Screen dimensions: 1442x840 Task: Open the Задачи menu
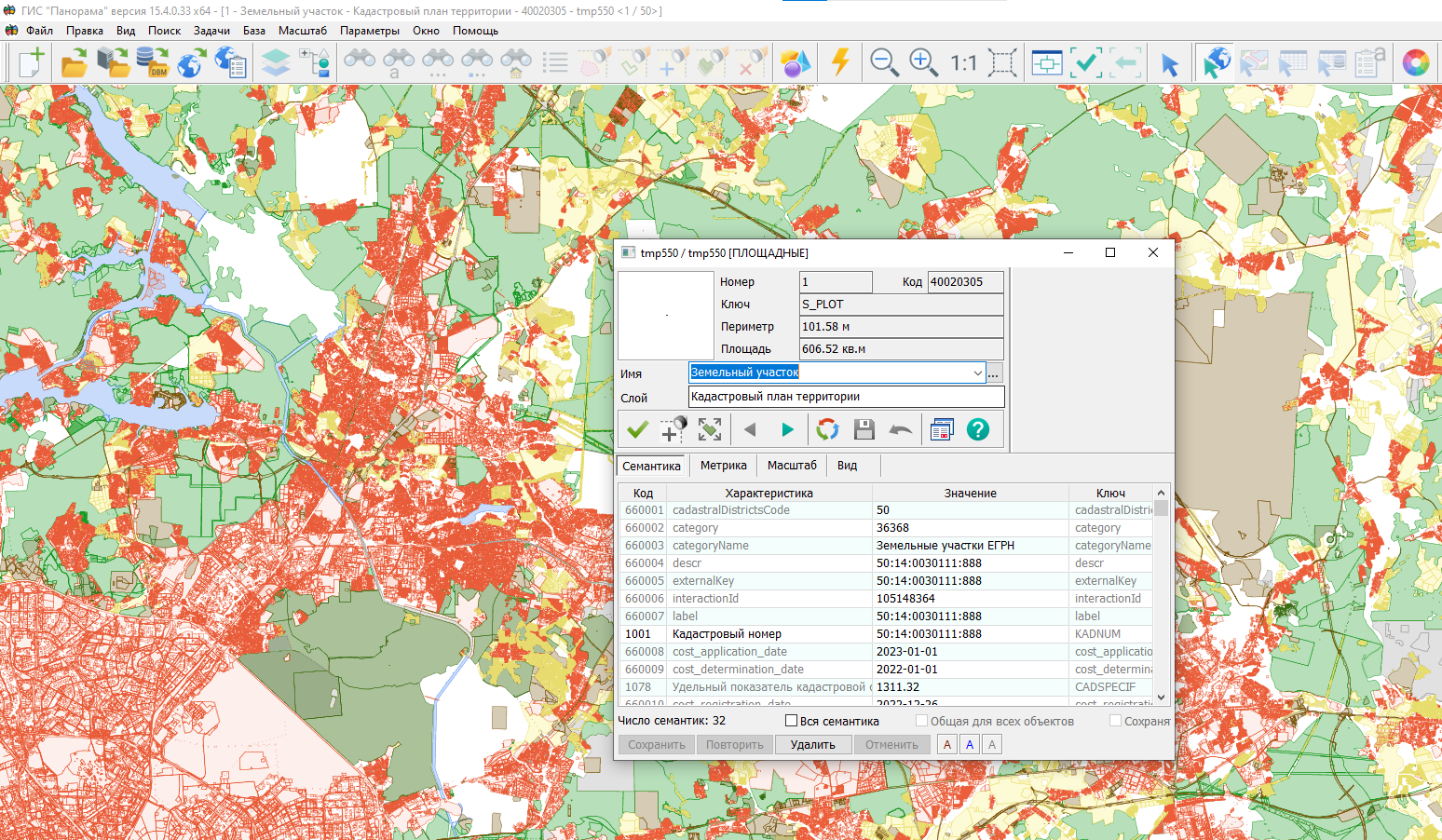211,31
